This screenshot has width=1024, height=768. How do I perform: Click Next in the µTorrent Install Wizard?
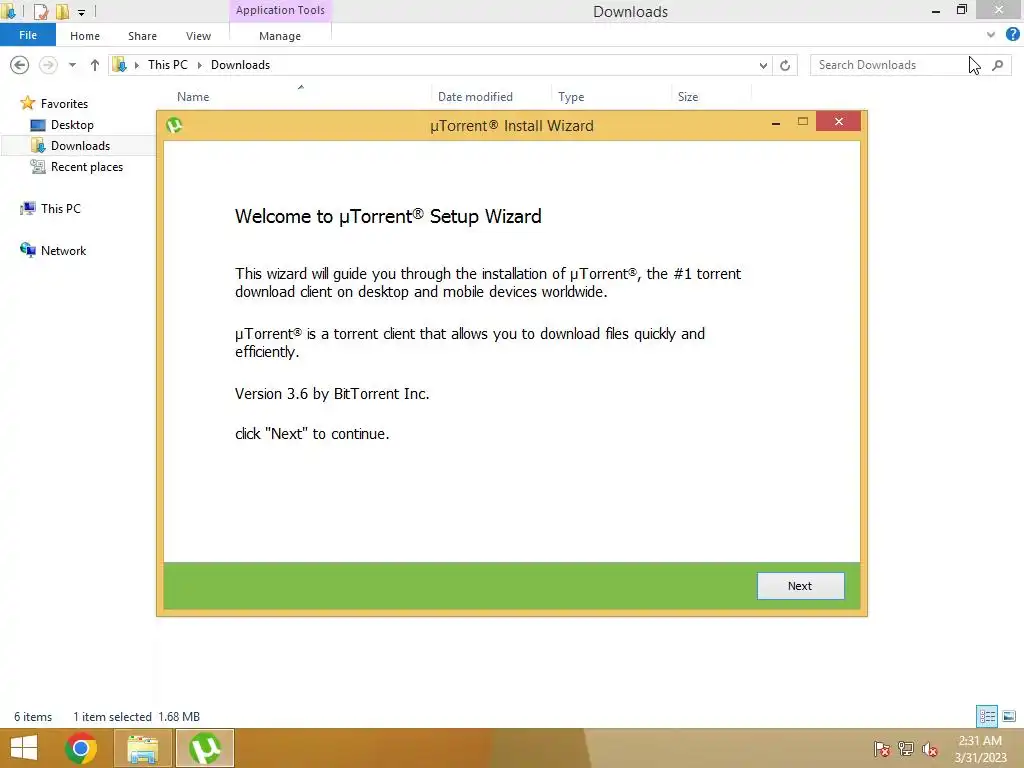click(x=800, y=586)
